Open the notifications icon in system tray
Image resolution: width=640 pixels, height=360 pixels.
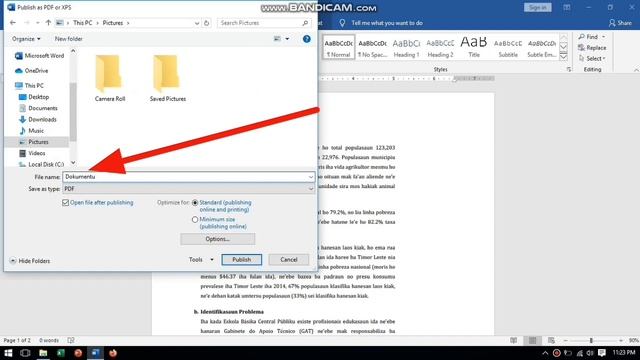point(602,353)
